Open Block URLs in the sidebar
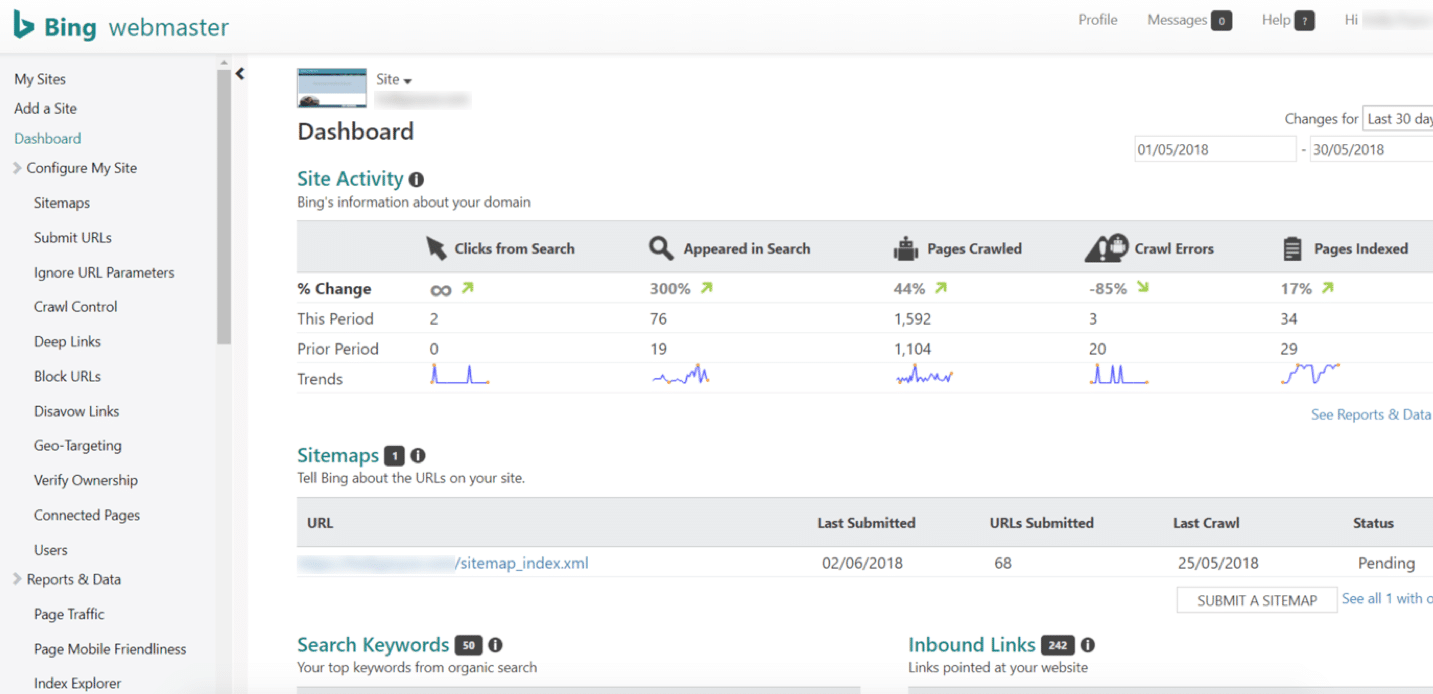 pyautogui.click(x=67, y=376)
